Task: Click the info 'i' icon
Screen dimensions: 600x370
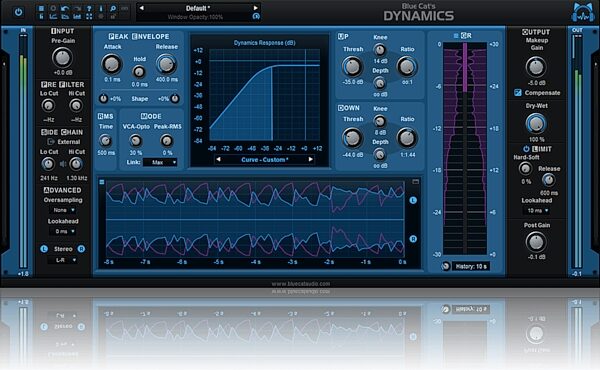Action: click(x=101, y=8)
